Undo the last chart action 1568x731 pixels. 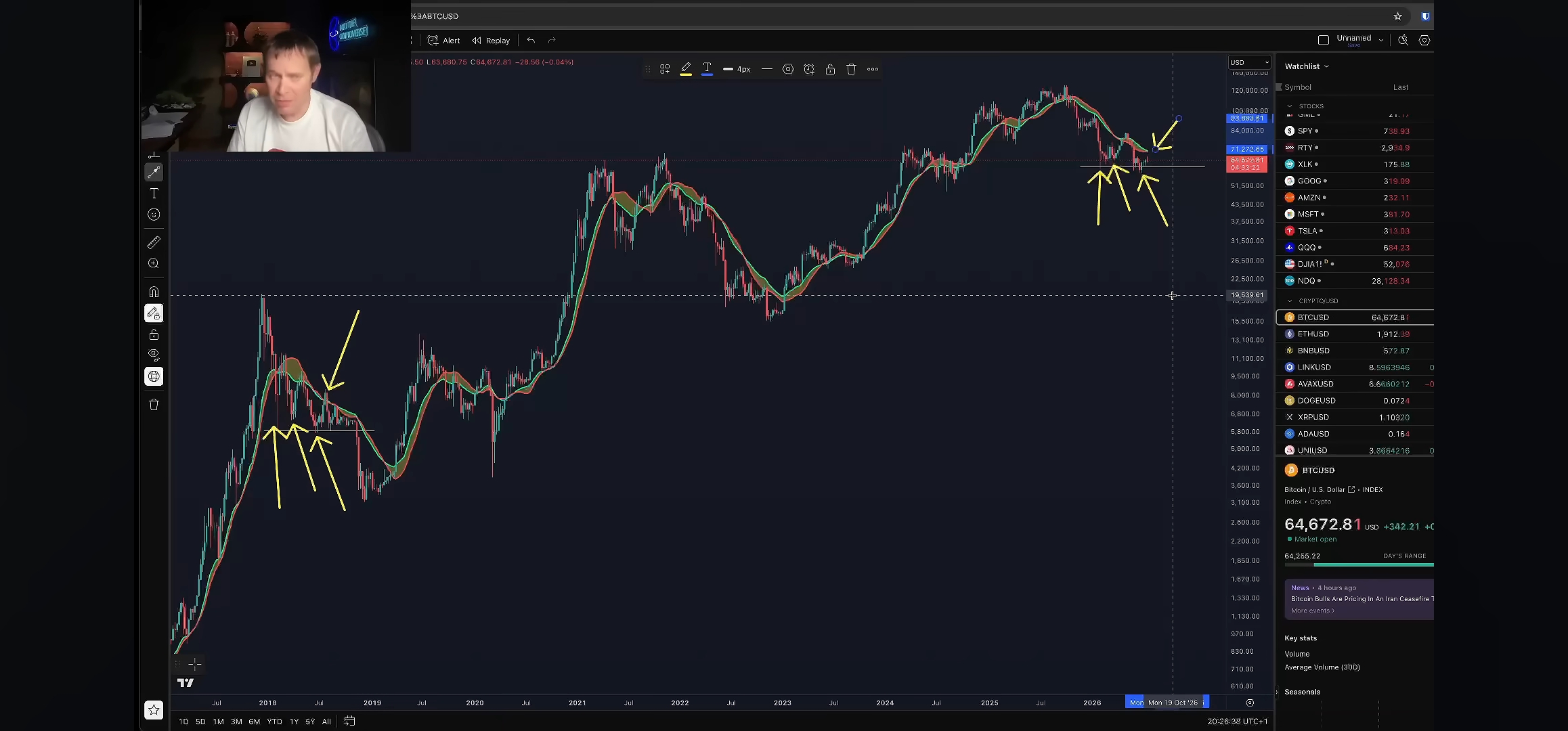pos(531,41)
